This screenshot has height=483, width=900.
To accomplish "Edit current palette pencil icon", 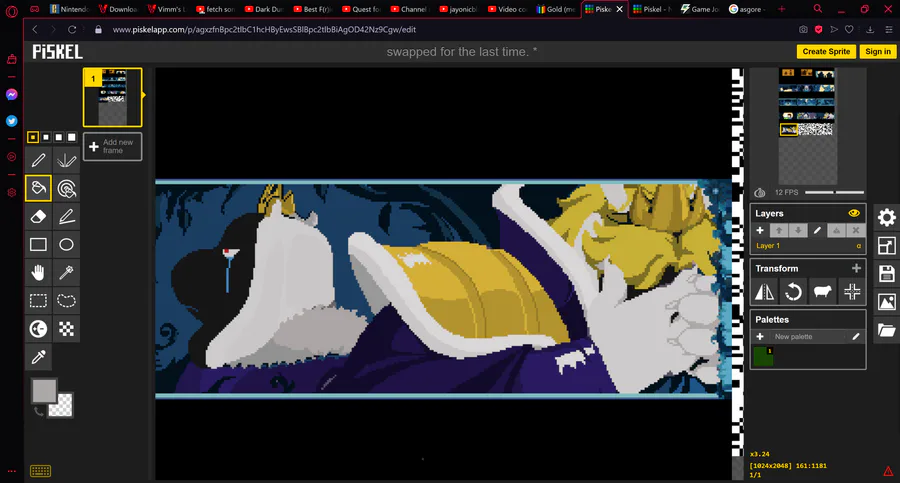I will click(x=856, y=337).
